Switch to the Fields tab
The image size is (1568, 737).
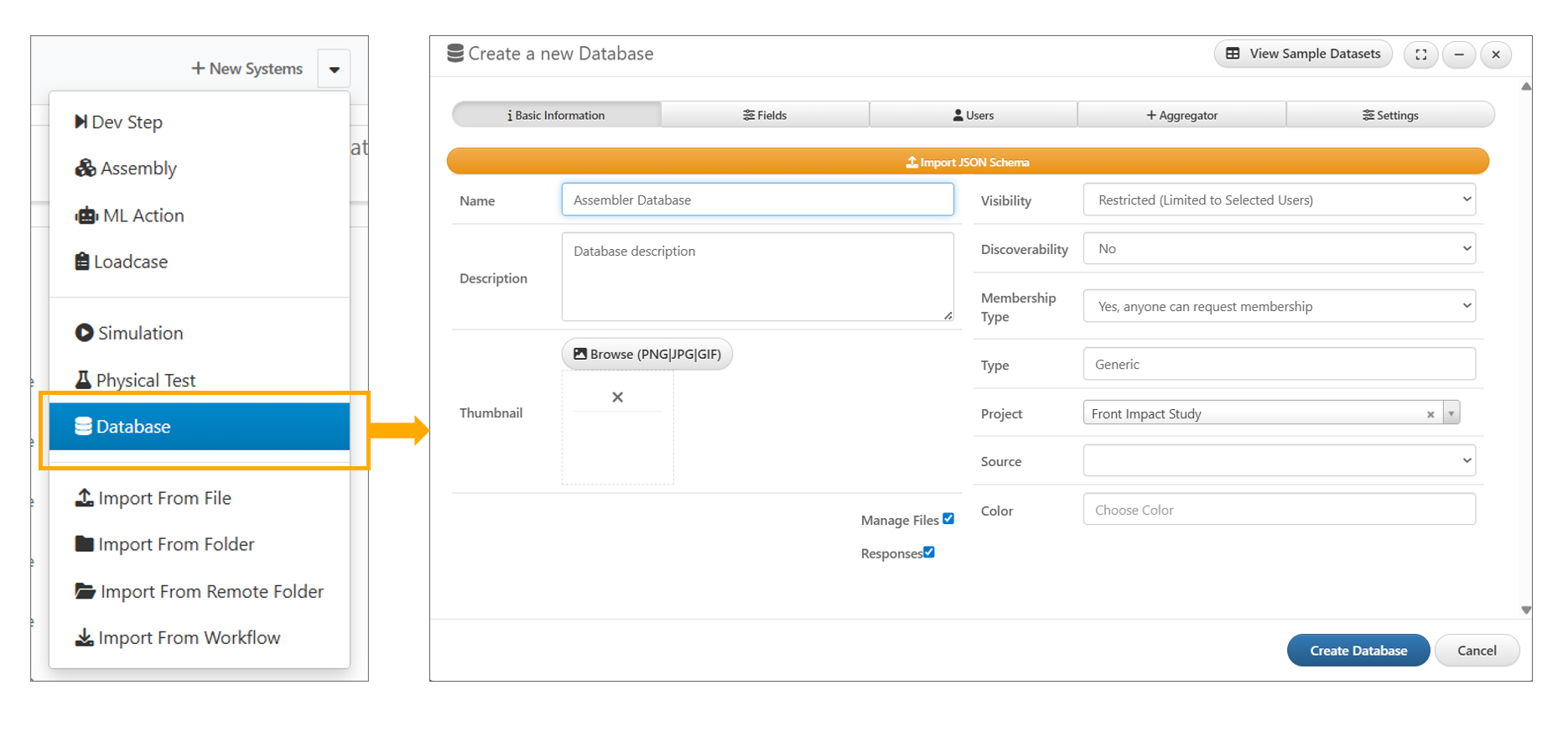765,116
